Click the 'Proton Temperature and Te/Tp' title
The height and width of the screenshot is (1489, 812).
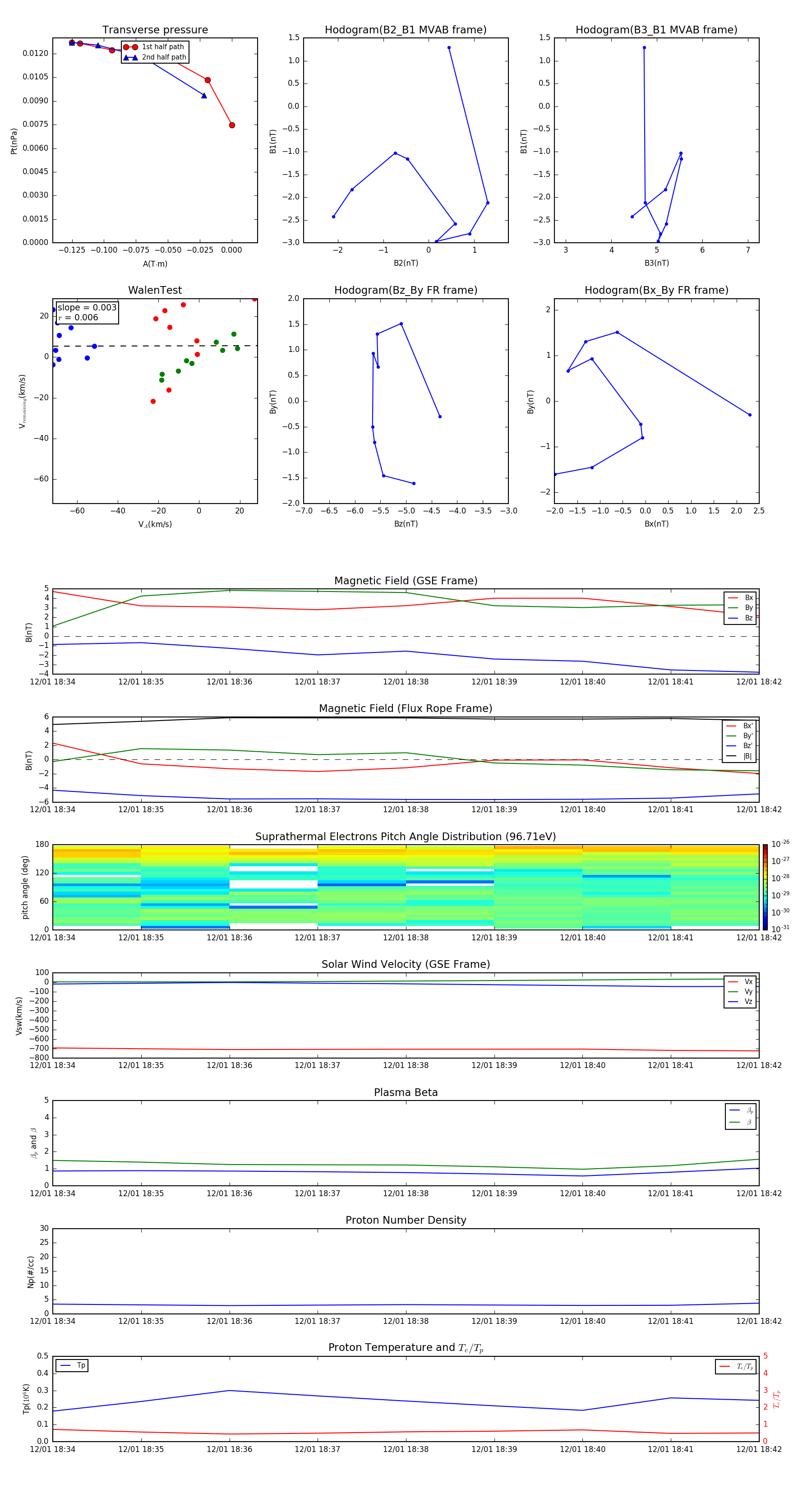(406, 1347)
